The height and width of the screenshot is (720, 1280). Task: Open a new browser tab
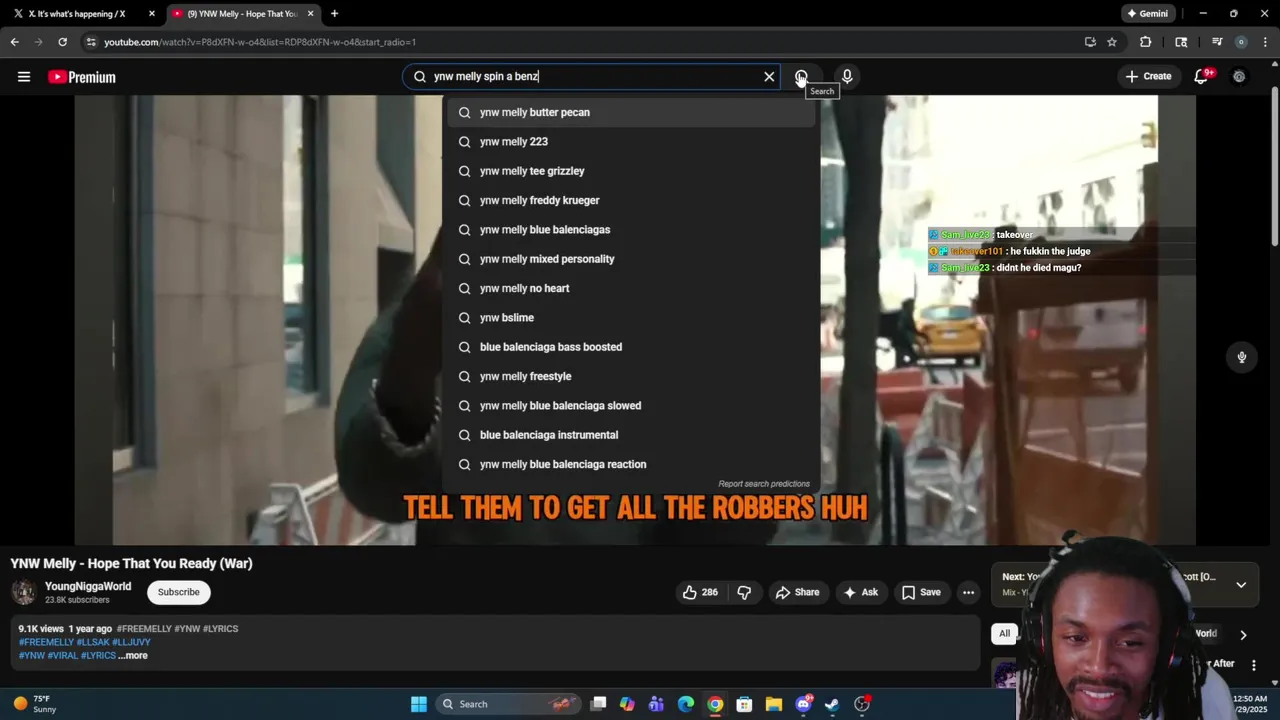click(x=334, y=14)
